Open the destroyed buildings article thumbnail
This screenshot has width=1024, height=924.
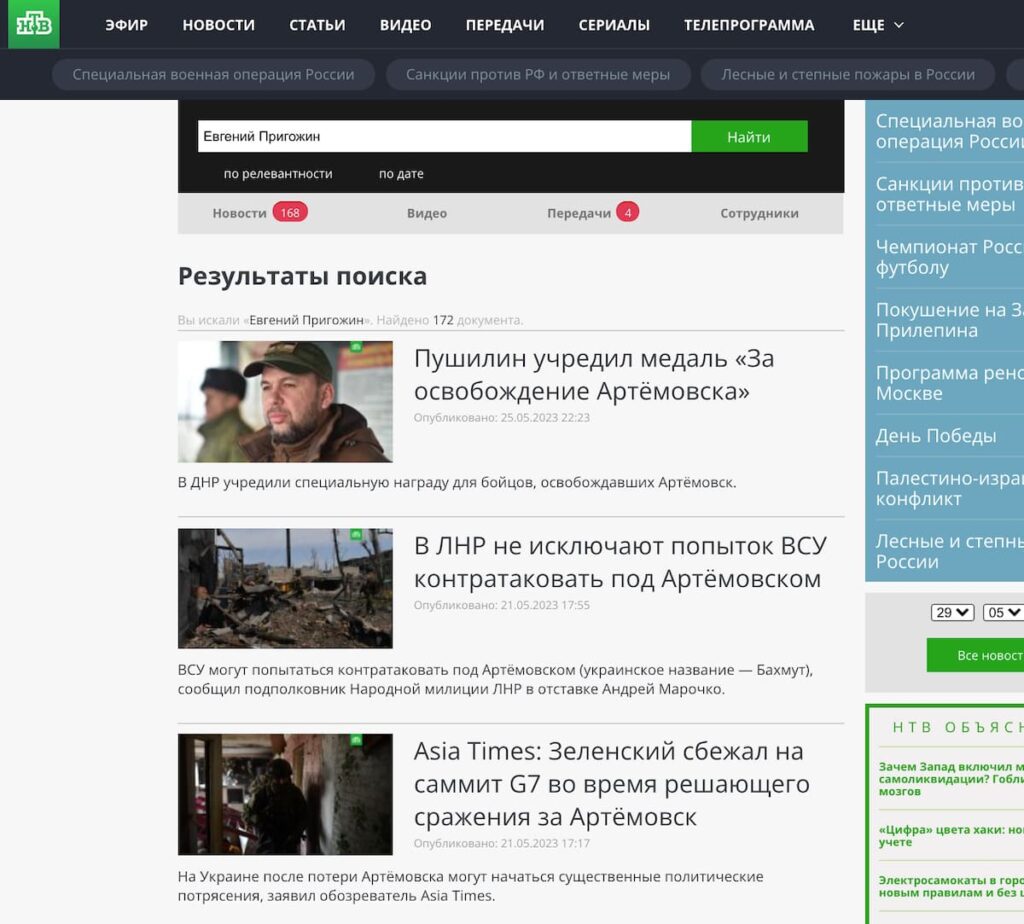[x=285, y=588]
